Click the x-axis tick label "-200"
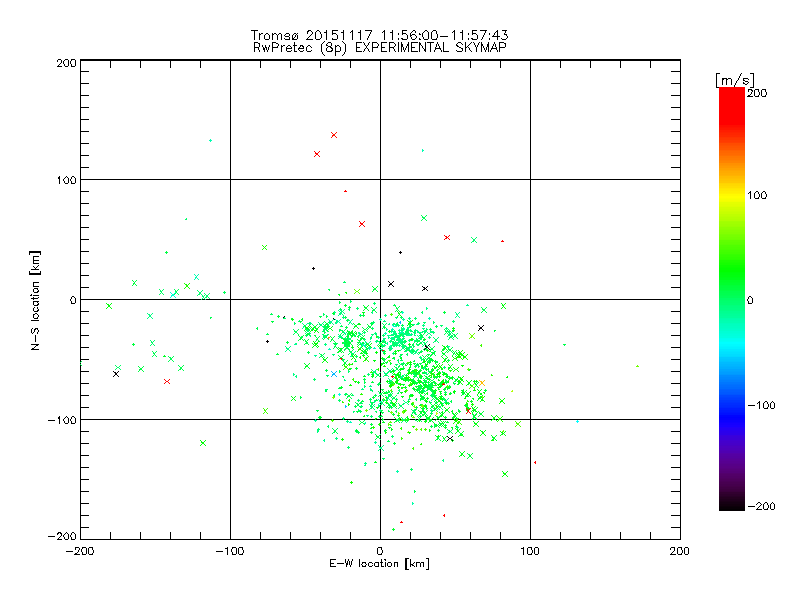The height and width of the screenshot is (600, 800). pyautogui.click(x=80, y=551)
